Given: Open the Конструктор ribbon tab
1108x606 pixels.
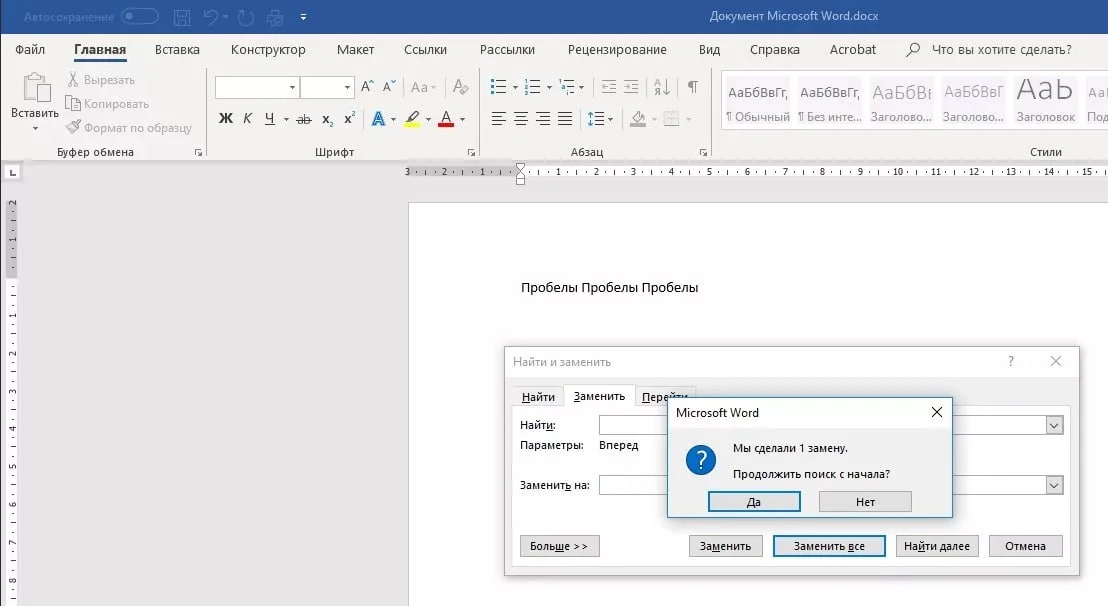Looking at the screenshot, I should tap(268, 49).
